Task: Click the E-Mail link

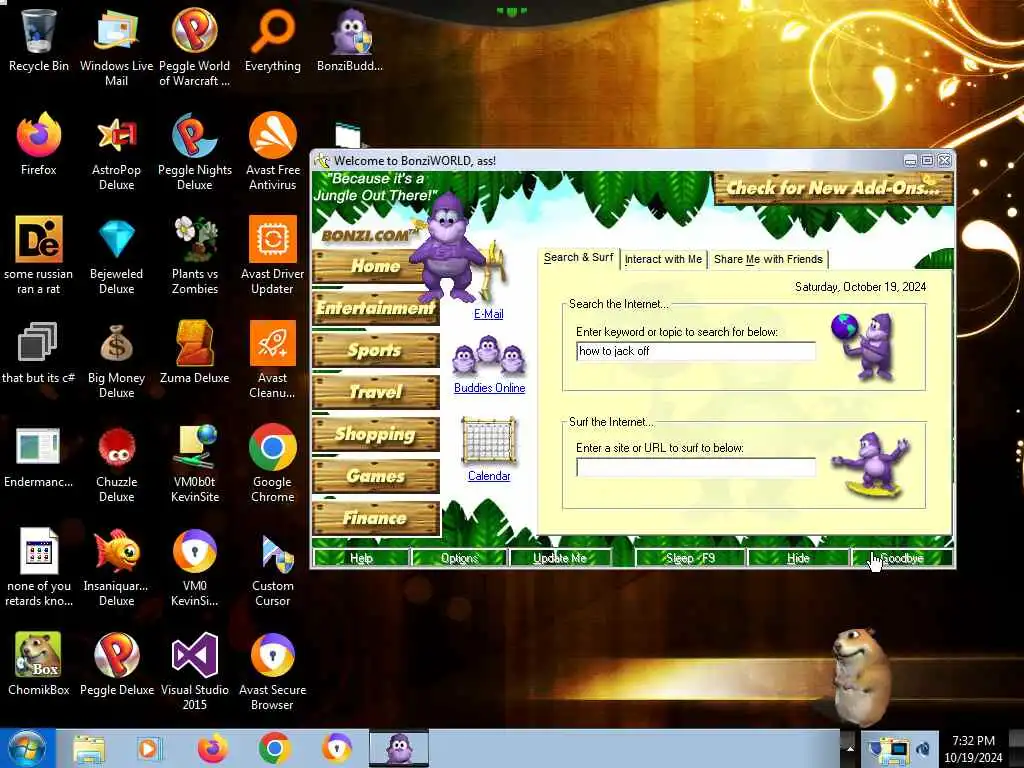Action: coord(488,314)
